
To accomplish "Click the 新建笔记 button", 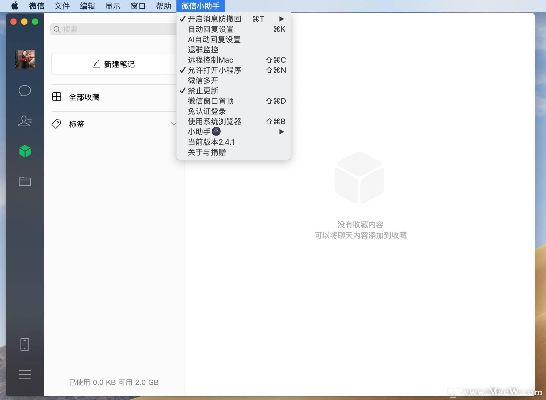I will coord(114,64).
